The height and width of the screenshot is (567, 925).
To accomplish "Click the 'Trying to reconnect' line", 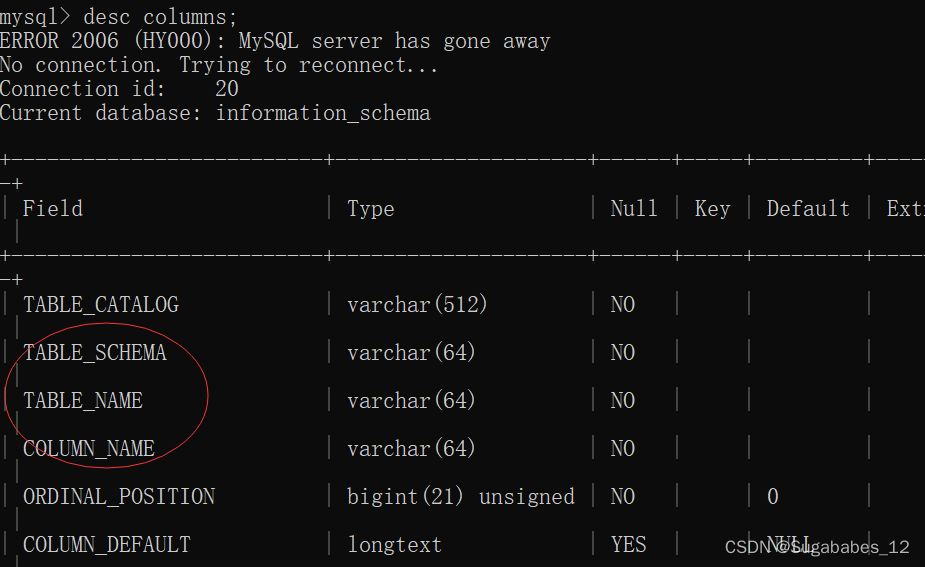I will (219, 65).
